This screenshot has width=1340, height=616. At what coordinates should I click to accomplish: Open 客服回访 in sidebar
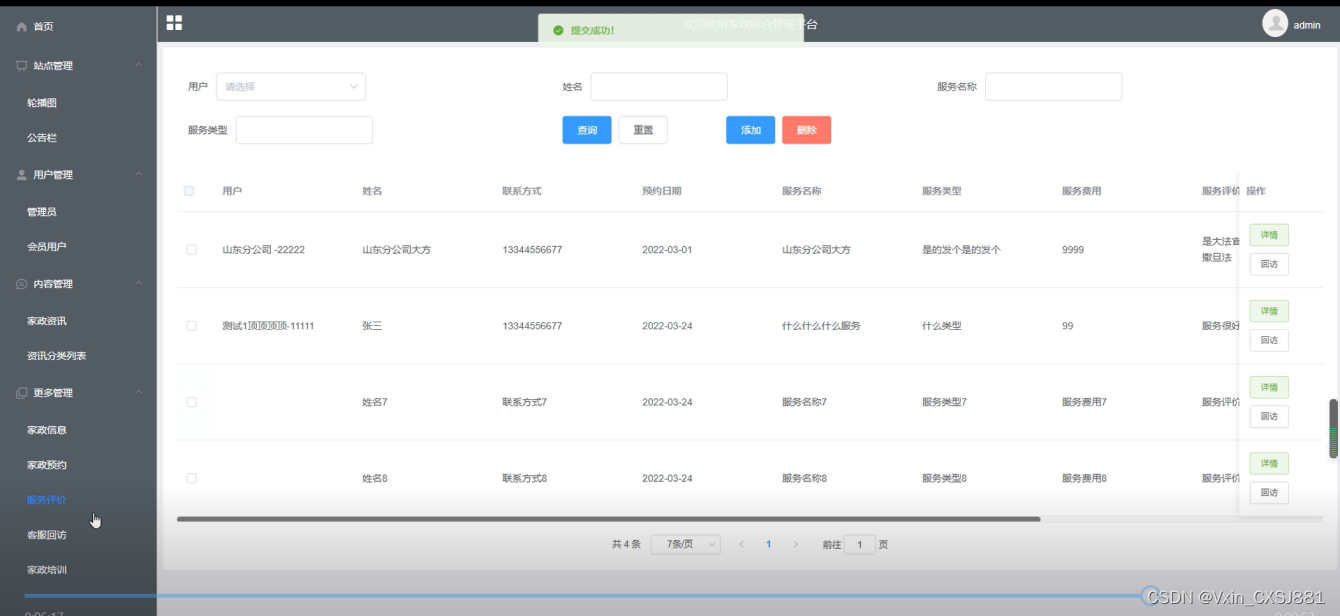click(47, 535)
